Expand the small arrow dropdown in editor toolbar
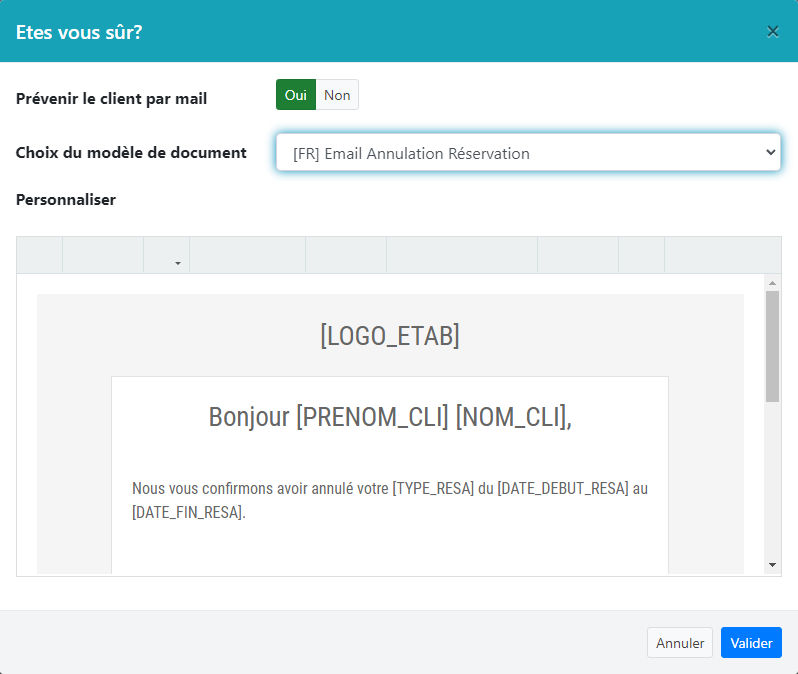 click(177, 263)
